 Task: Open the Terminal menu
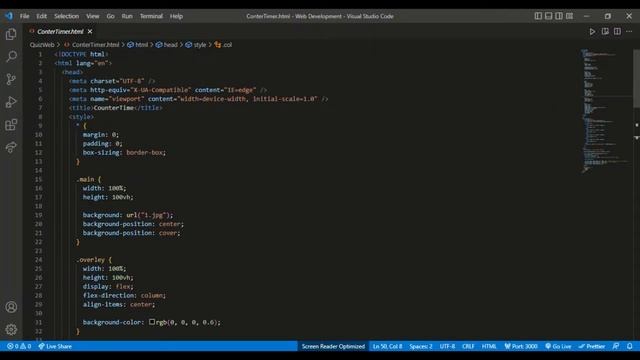[x=151, y=16]
